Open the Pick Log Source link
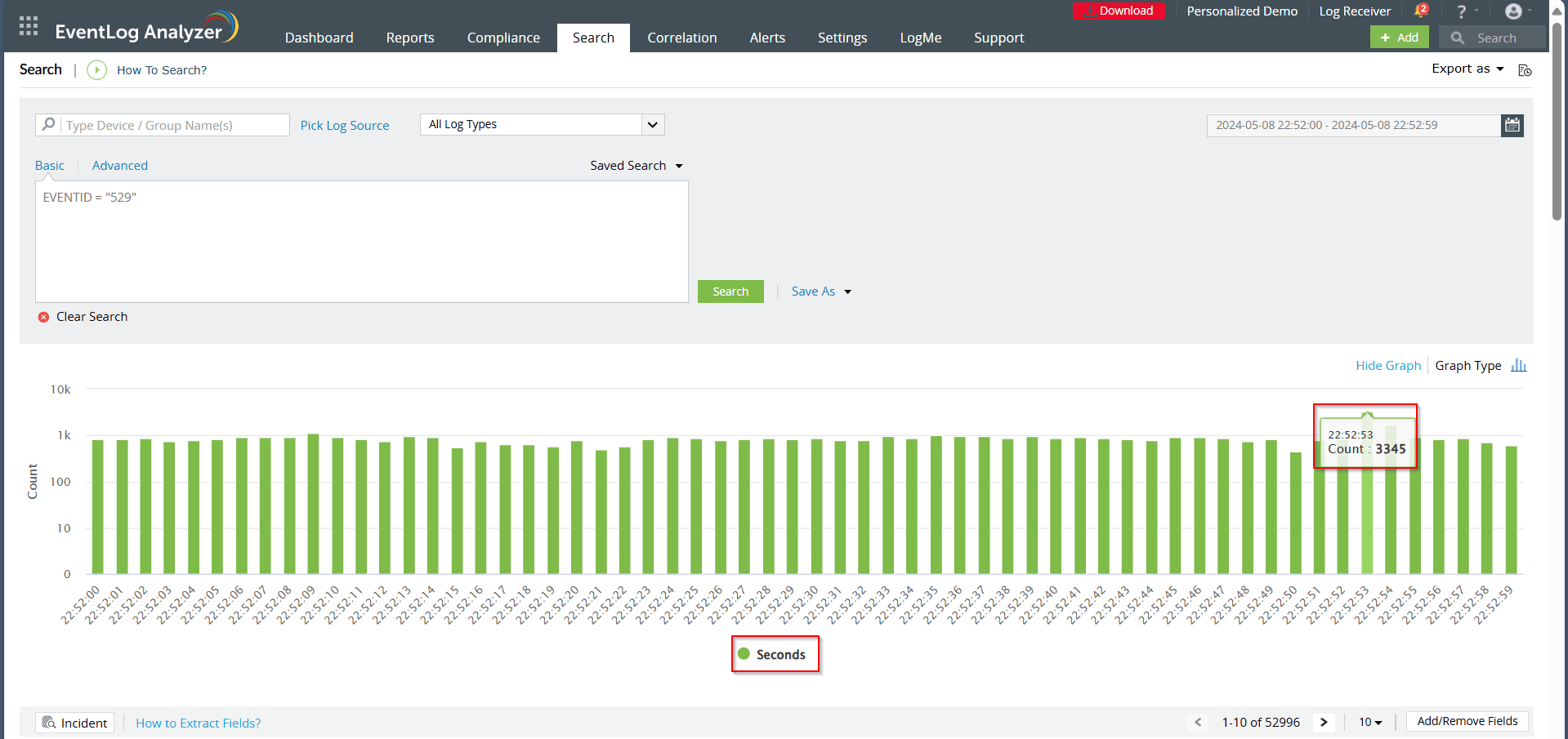The width and height of the screenshot is (1568, 739). tap(345, 126)
